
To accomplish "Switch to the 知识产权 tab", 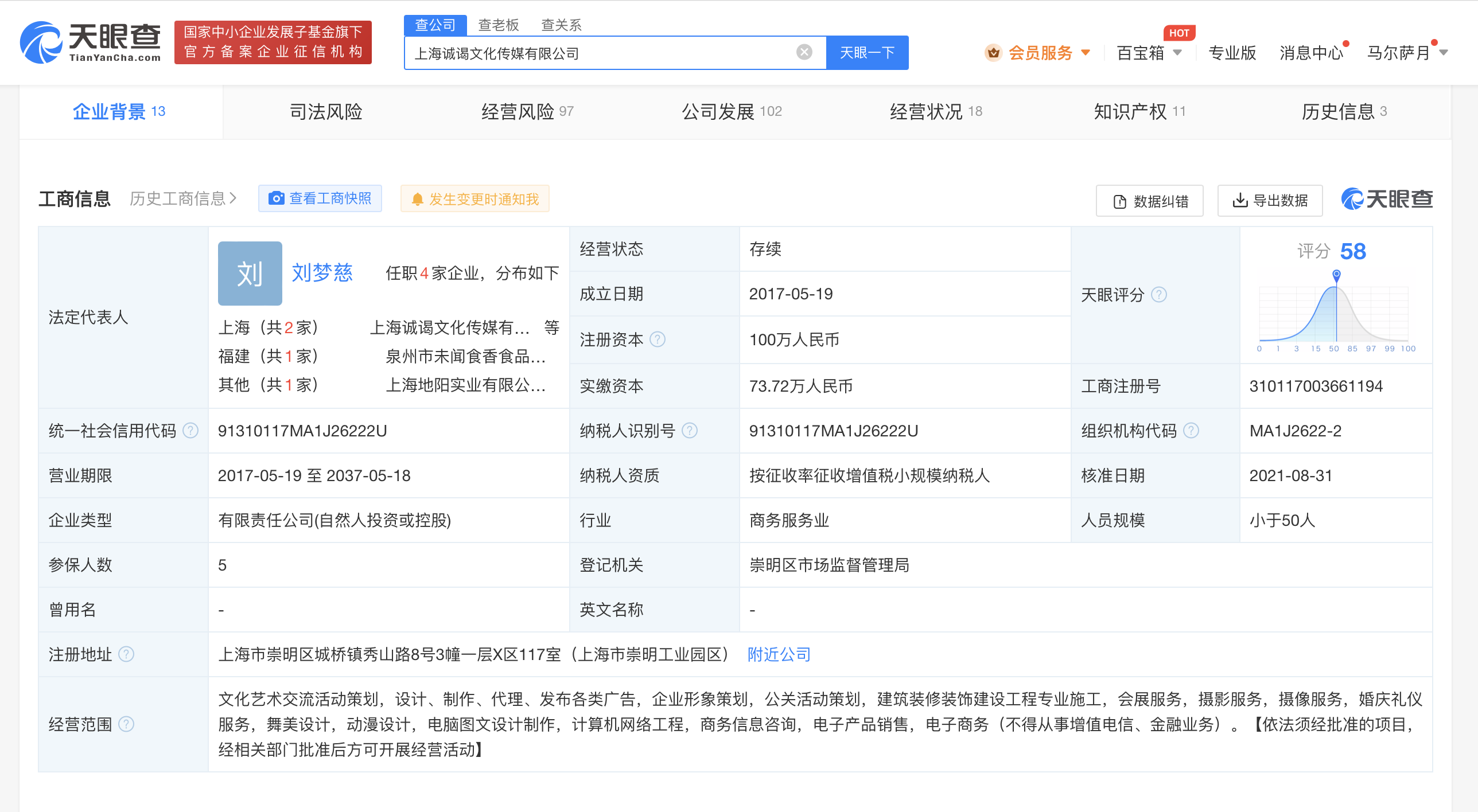I will (x=1139, y=112).
